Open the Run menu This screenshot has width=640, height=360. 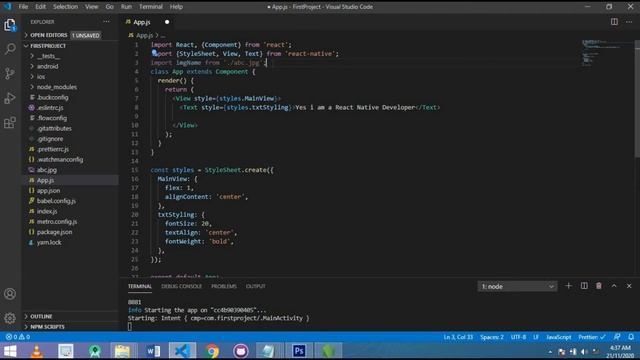coord(126,7)
